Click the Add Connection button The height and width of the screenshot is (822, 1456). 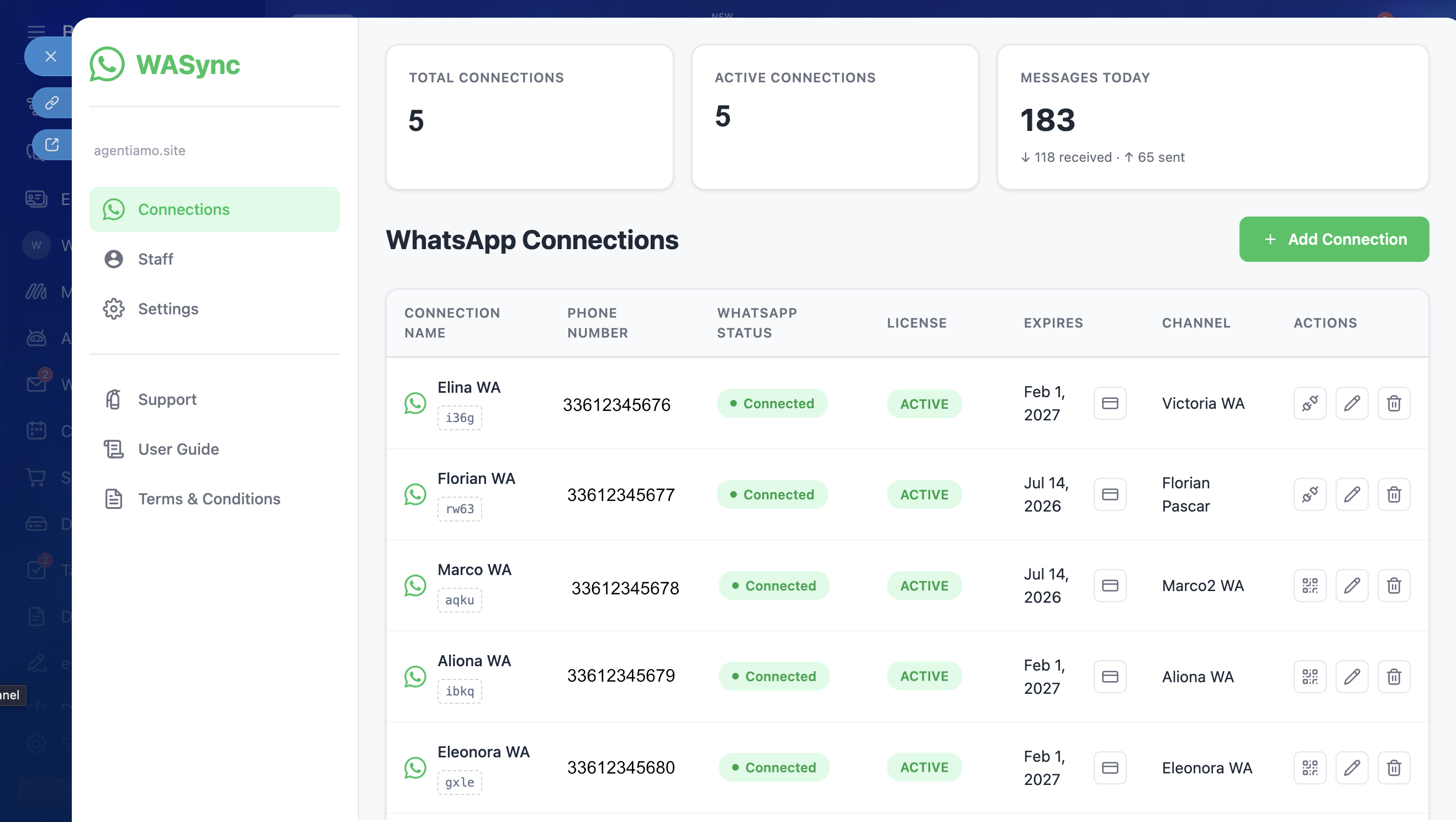coord(1333,239)
